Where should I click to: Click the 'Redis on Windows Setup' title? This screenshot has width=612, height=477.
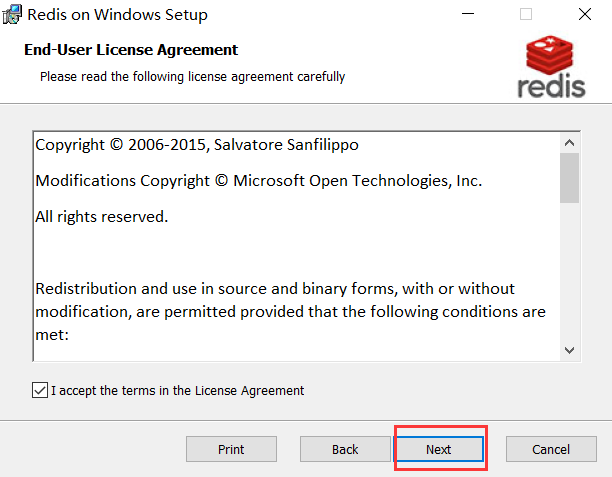[x=117, y=15]
